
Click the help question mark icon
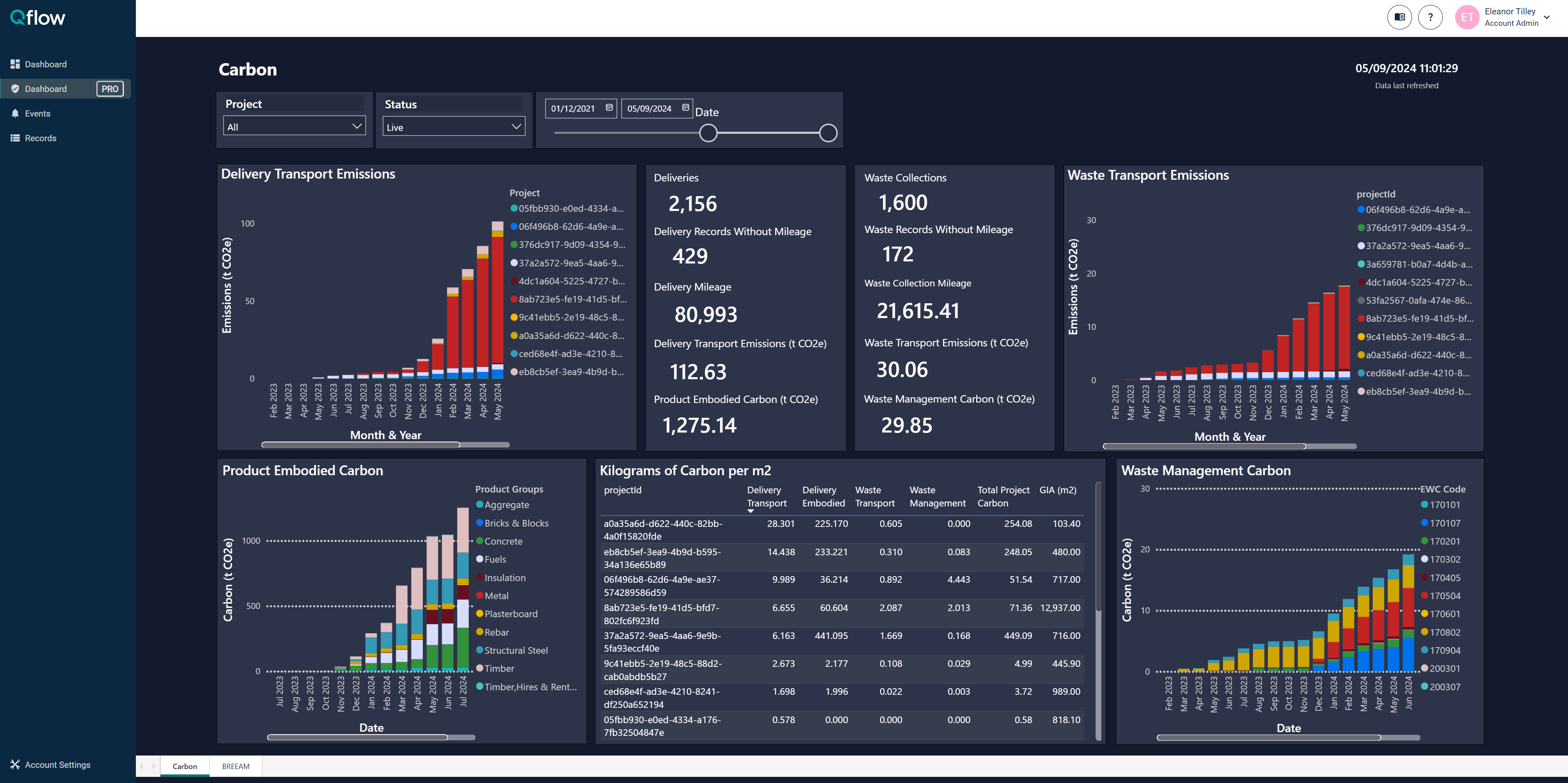click(1430, 17)
